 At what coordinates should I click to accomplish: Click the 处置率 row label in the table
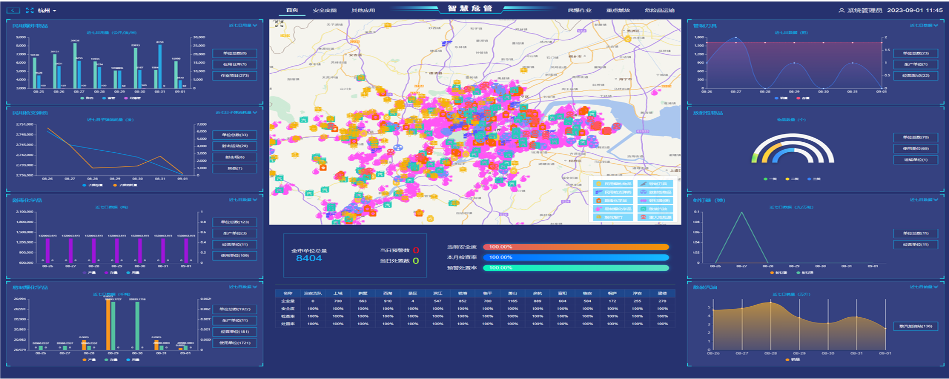[x=288, y=323]
